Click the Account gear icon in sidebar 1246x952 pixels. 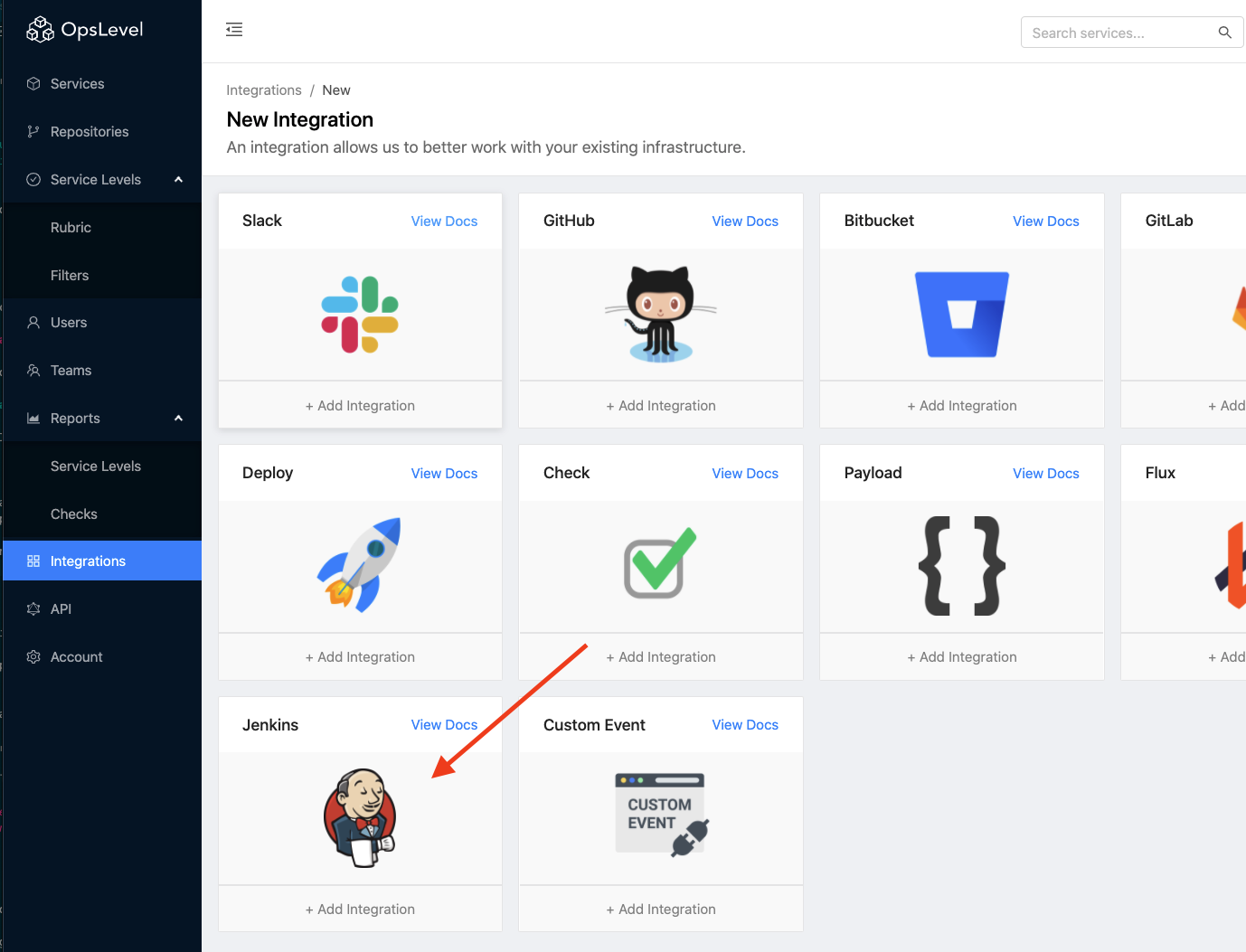pyautogui.click(x=33, y=657)
